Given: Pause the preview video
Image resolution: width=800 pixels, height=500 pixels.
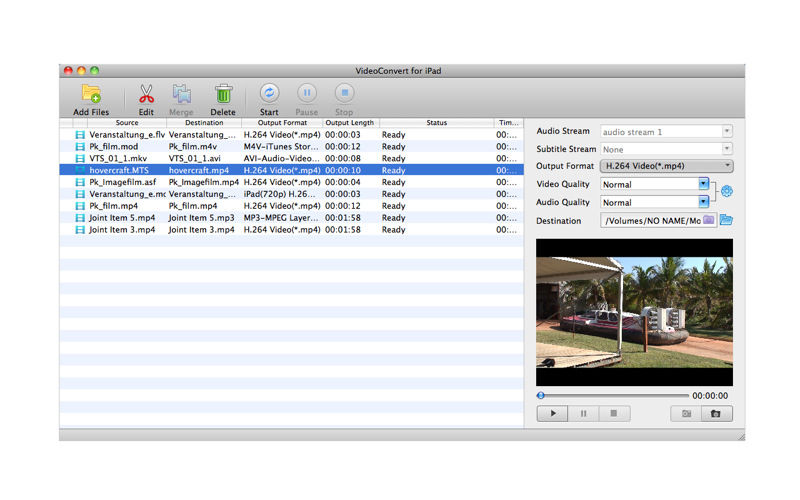Looking at the screenshot, I should tap(583, 413).
